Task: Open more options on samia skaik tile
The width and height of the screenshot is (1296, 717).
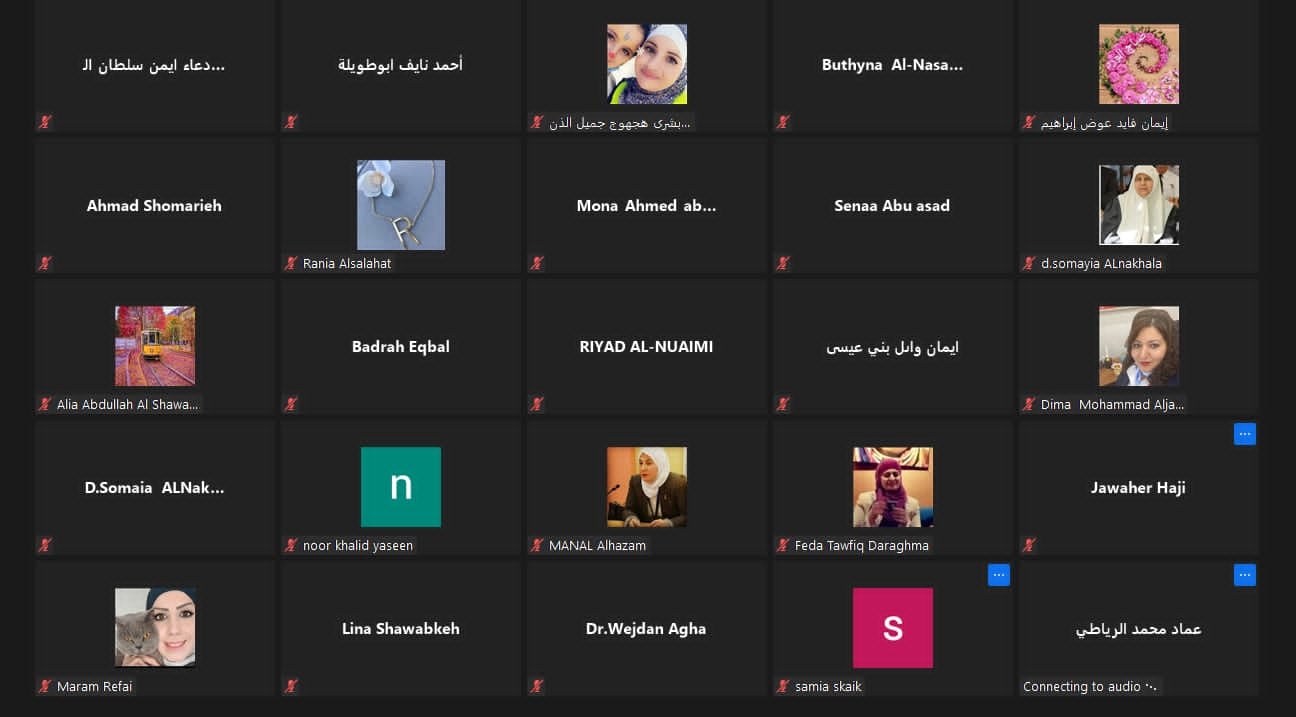Action: [998, 575]
